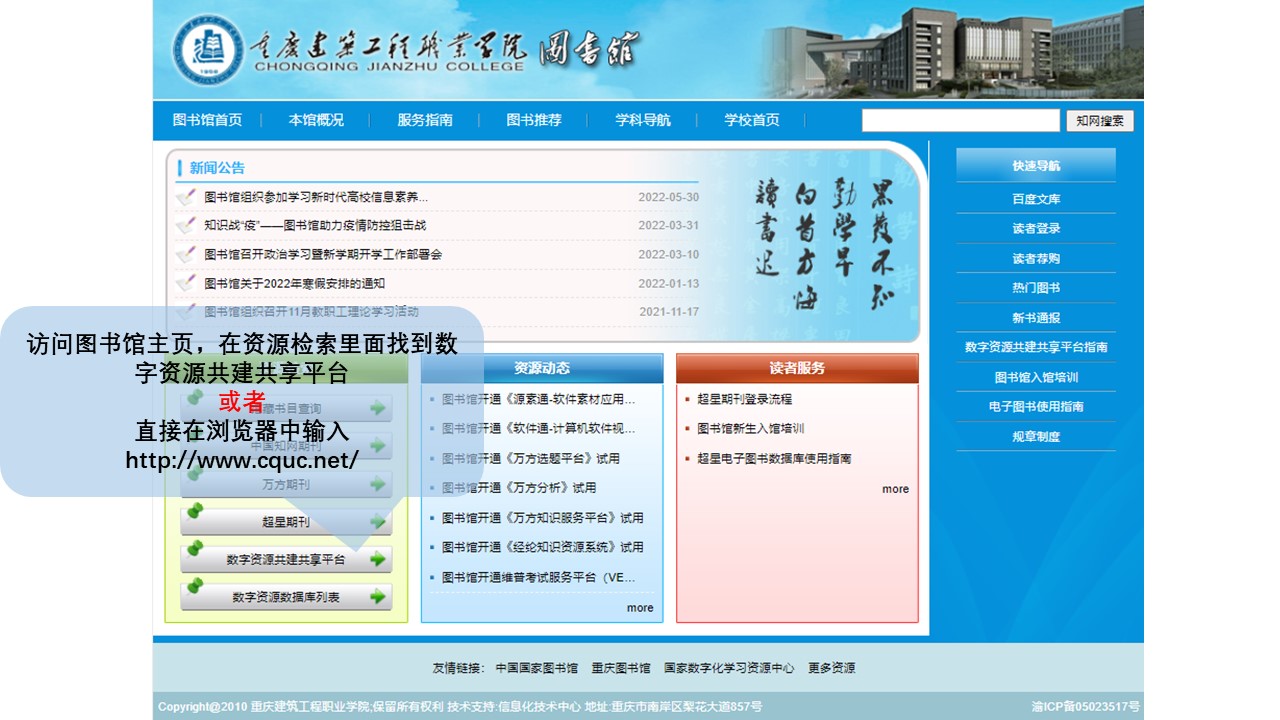This screenshot has width=1280, height=720.
Task: Click green arrow on 超星期刊 button
Action: point(377,522)
